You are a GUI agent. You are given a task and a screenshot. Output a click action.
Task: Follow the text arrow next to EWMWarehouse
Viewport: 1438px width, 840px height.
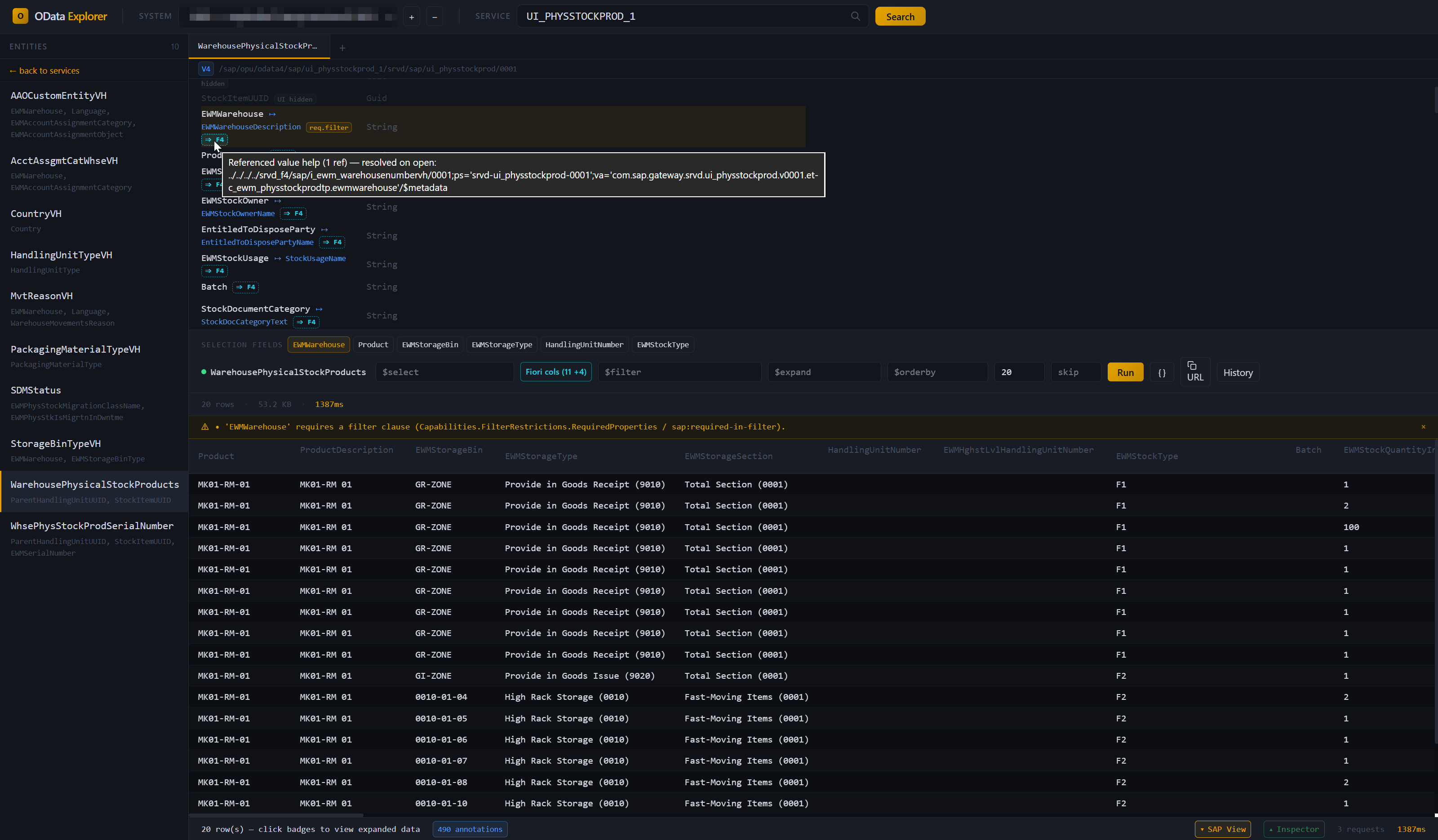272,114
